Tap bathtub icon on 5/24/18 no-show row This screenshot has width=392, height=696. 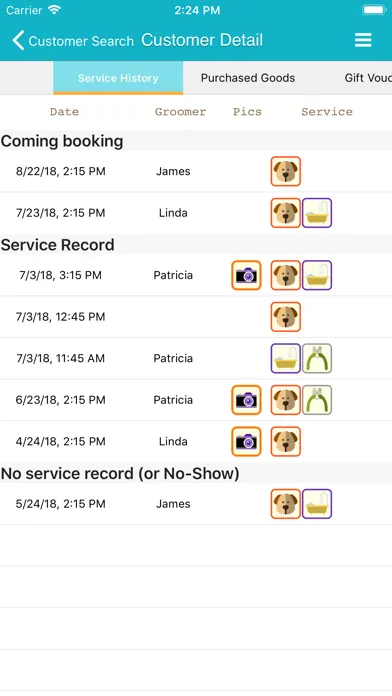point(317,504)
